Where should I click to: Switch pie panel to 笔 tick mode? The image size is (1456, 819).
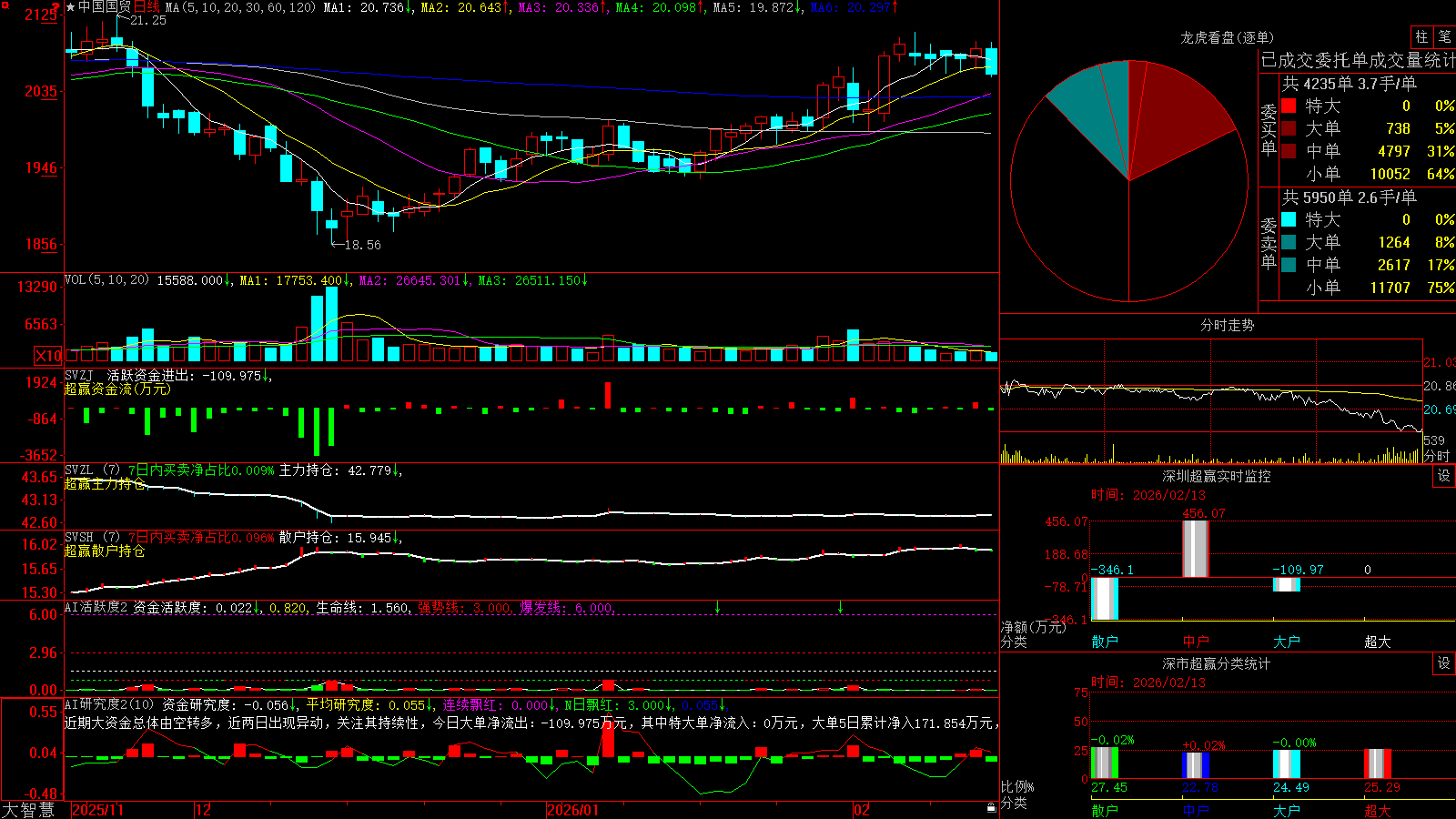click(1444, 37)
